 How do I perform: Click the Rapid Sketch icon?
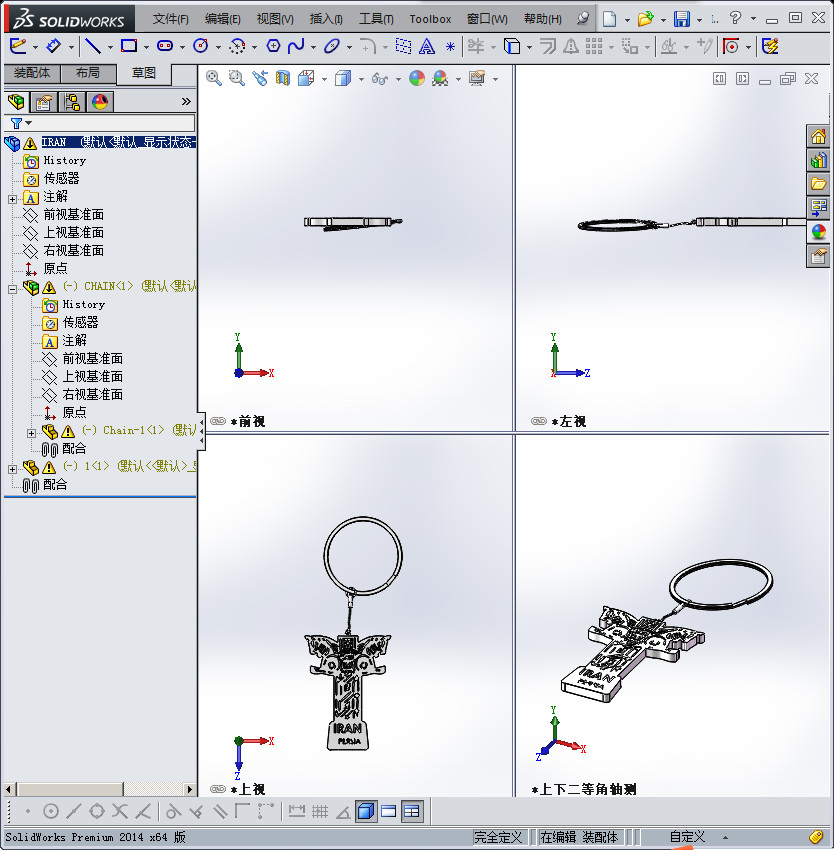click(770, 47)
